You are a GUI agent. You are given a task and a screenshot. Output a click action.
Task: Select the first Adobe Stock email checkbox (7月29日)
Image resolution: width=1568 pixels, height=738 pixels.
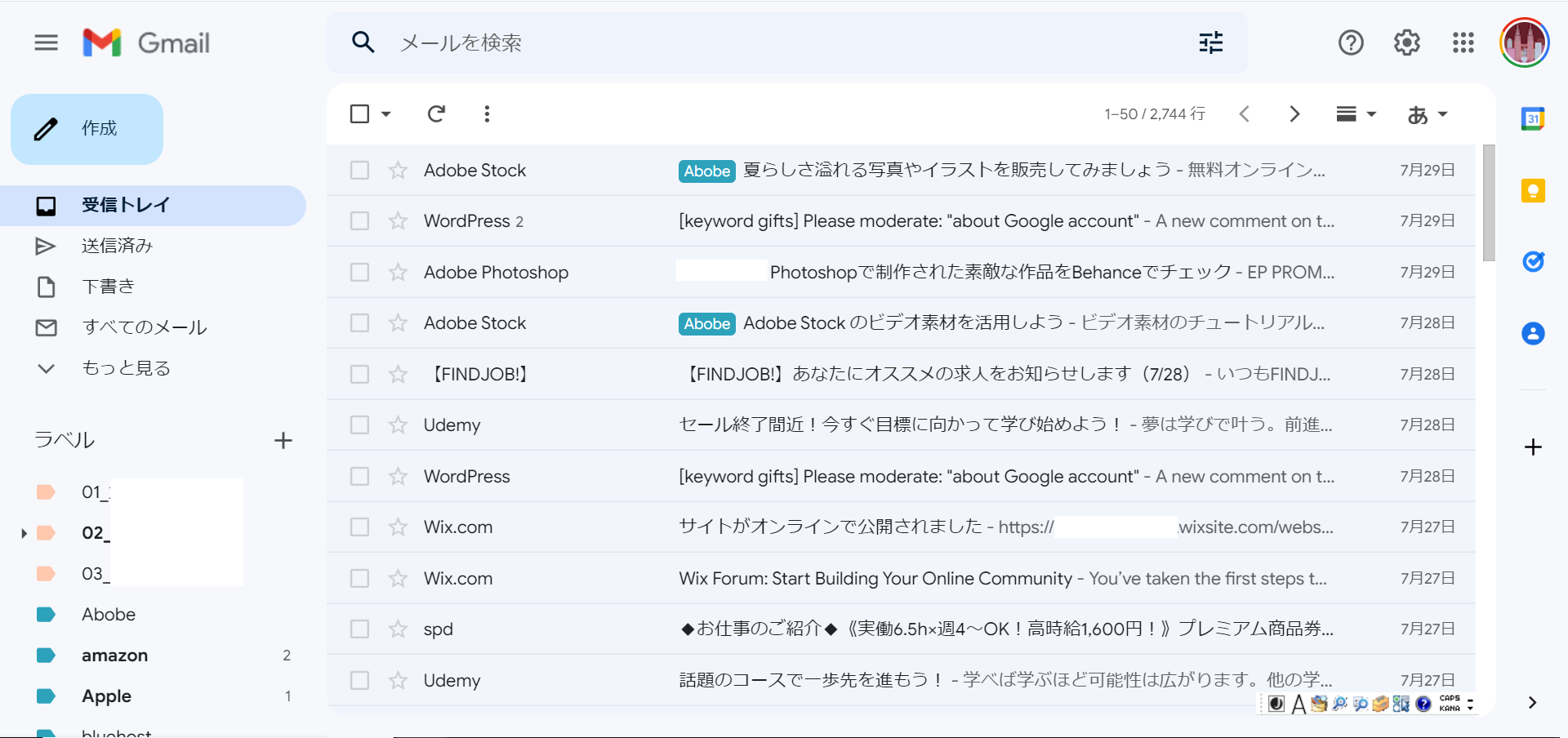click(x=359, y=170)
